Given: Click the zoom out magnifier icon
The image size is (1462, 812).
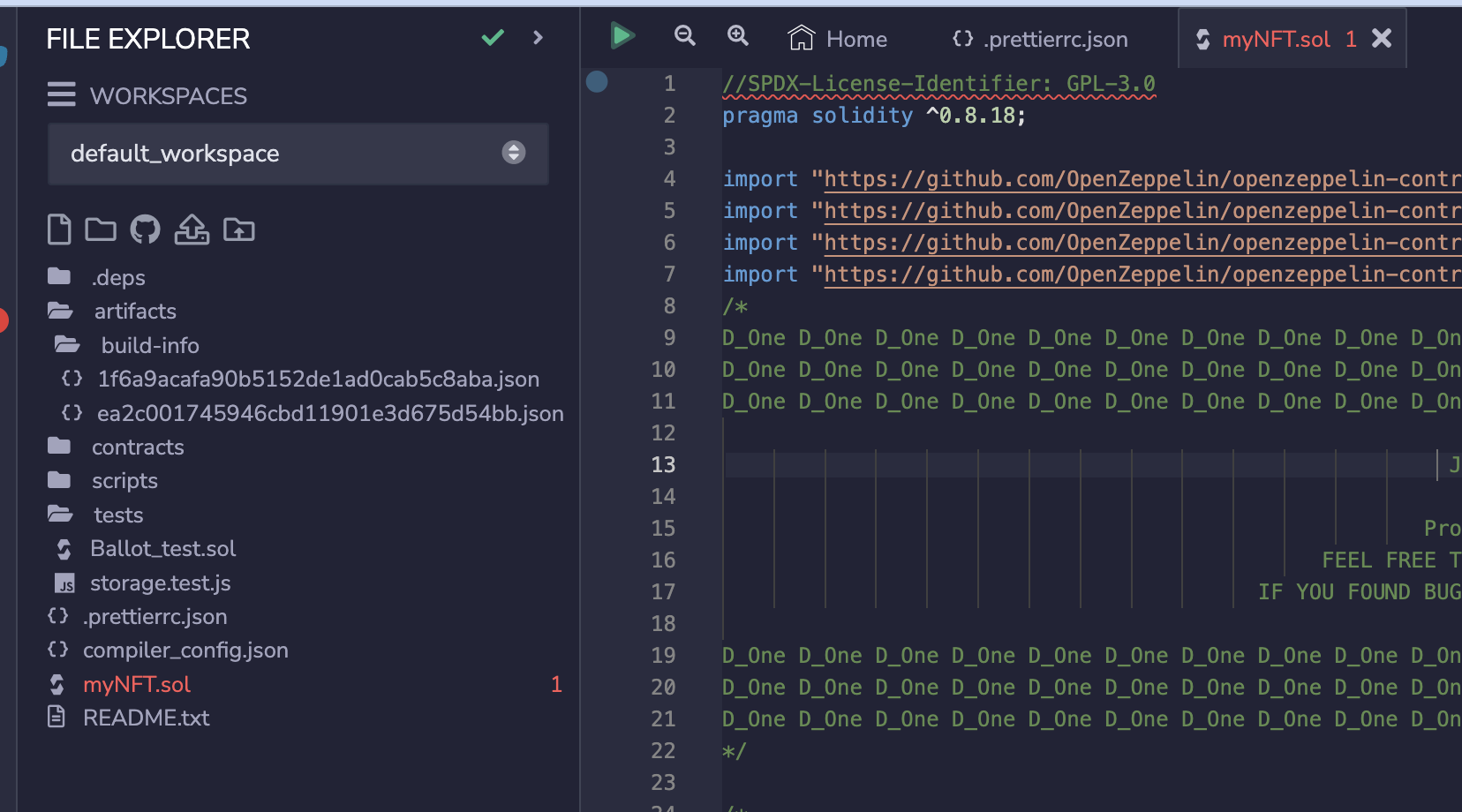Looking at the screenshot, I should [684, 36].
